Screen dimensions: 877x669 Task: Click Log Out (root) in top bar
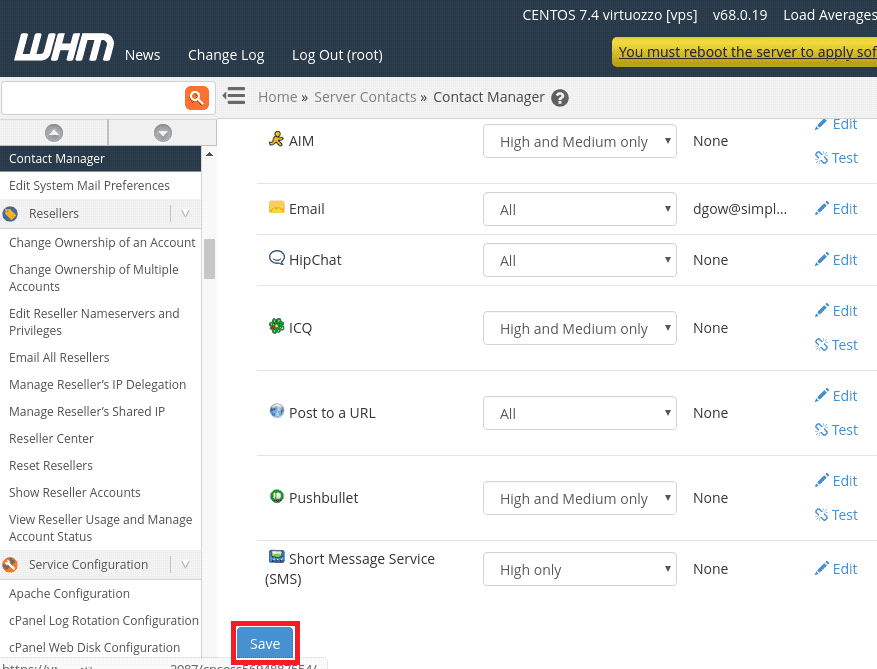click(x=337, y=55)
